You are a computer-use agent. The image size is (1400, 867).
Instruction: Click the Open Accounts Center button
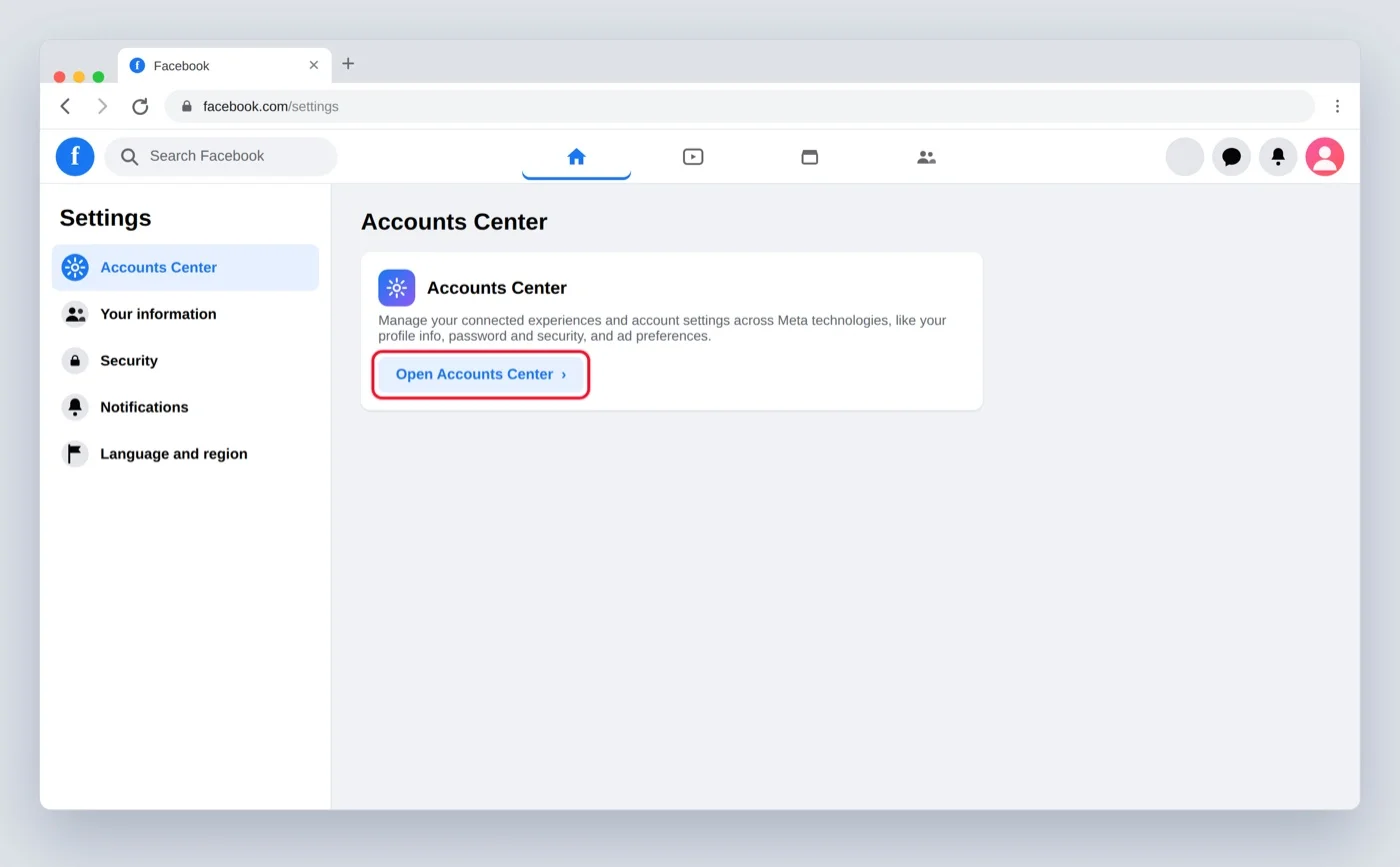pos(481,374)
